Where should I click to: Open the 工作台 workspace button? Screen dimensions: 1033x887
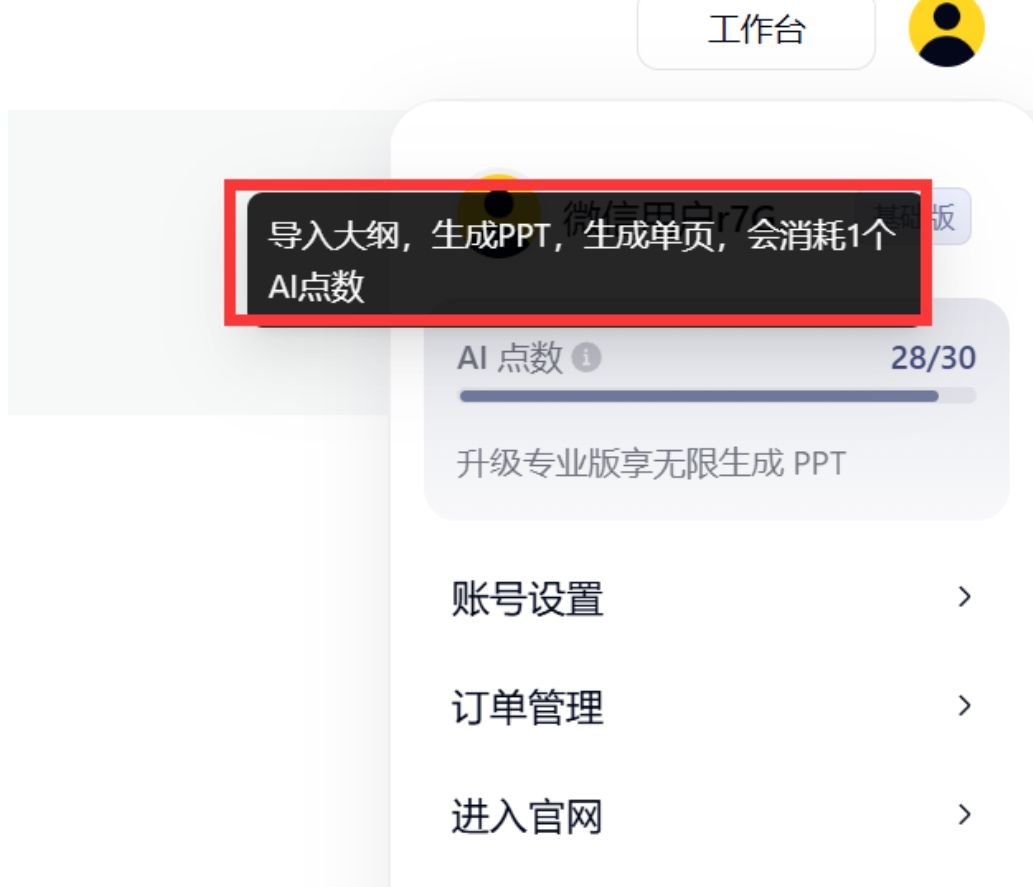[756, 31]
